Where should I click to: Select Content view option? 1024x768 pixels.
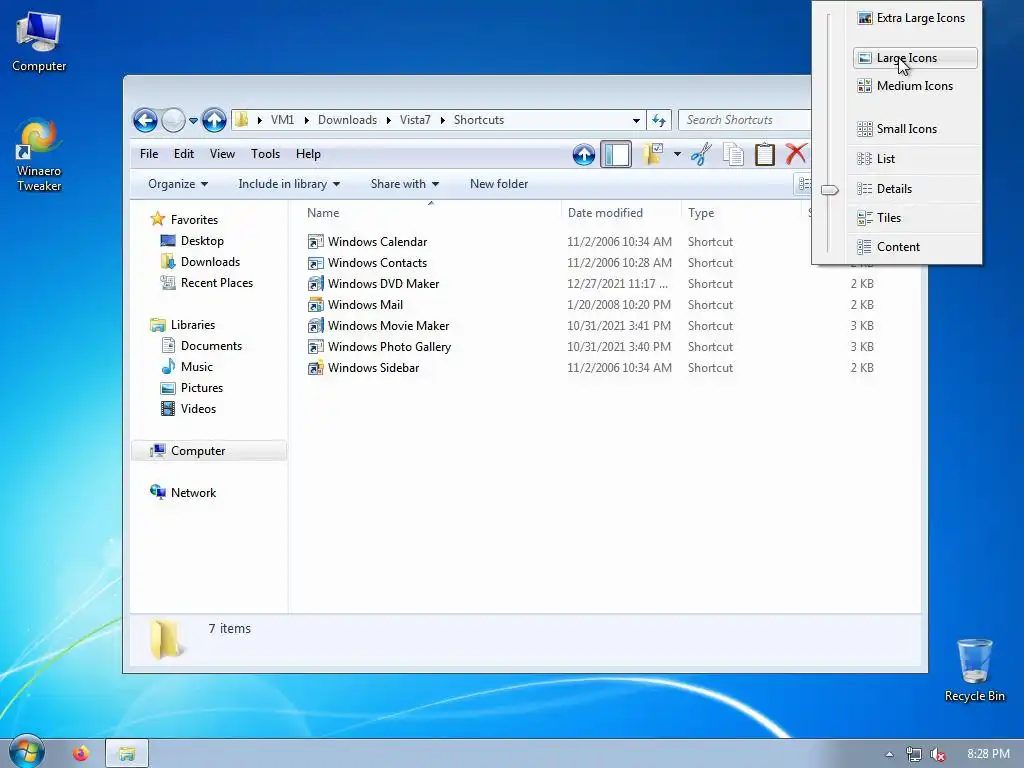[x=915, y=247]
